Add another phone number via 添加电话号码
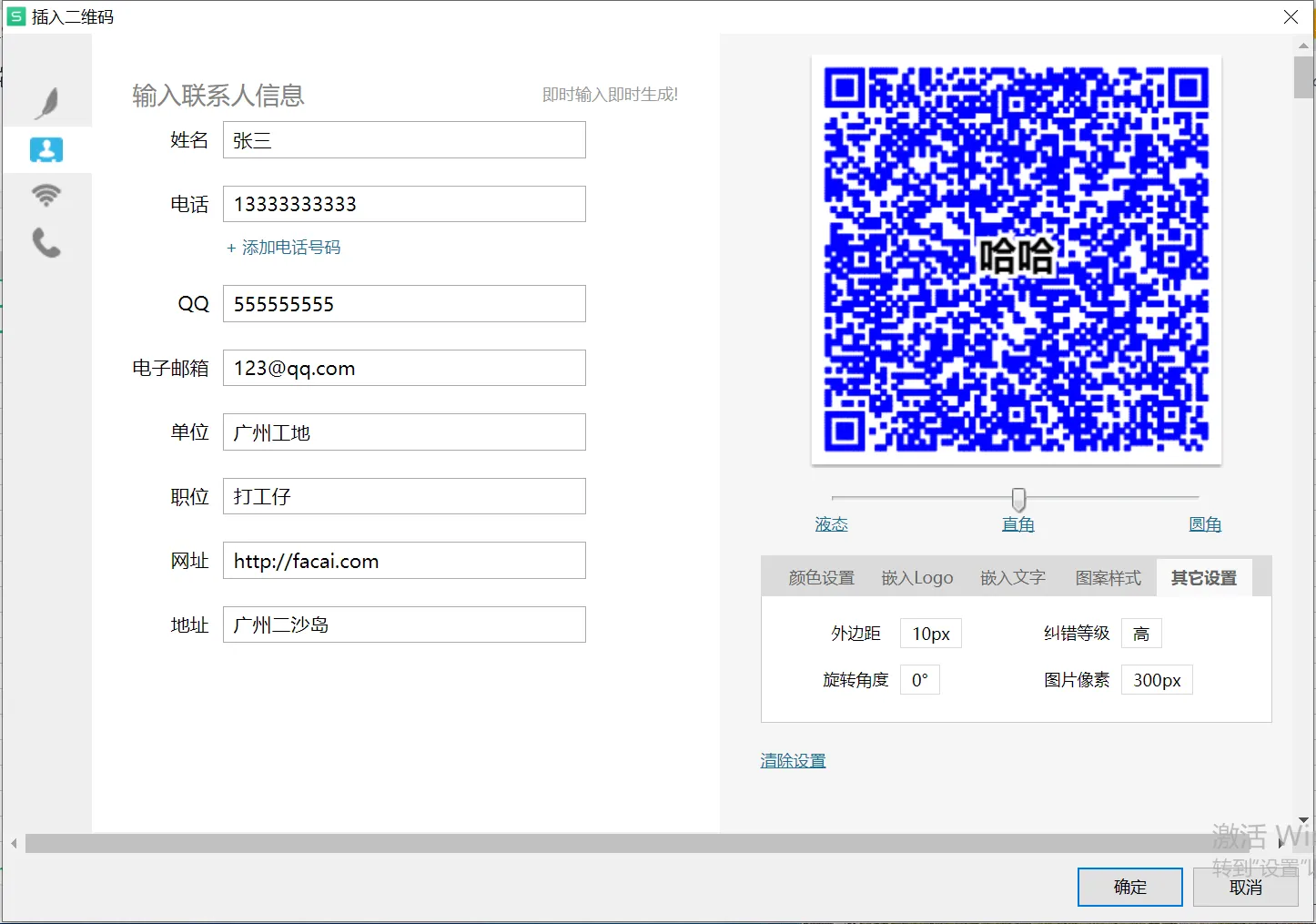 284,248
